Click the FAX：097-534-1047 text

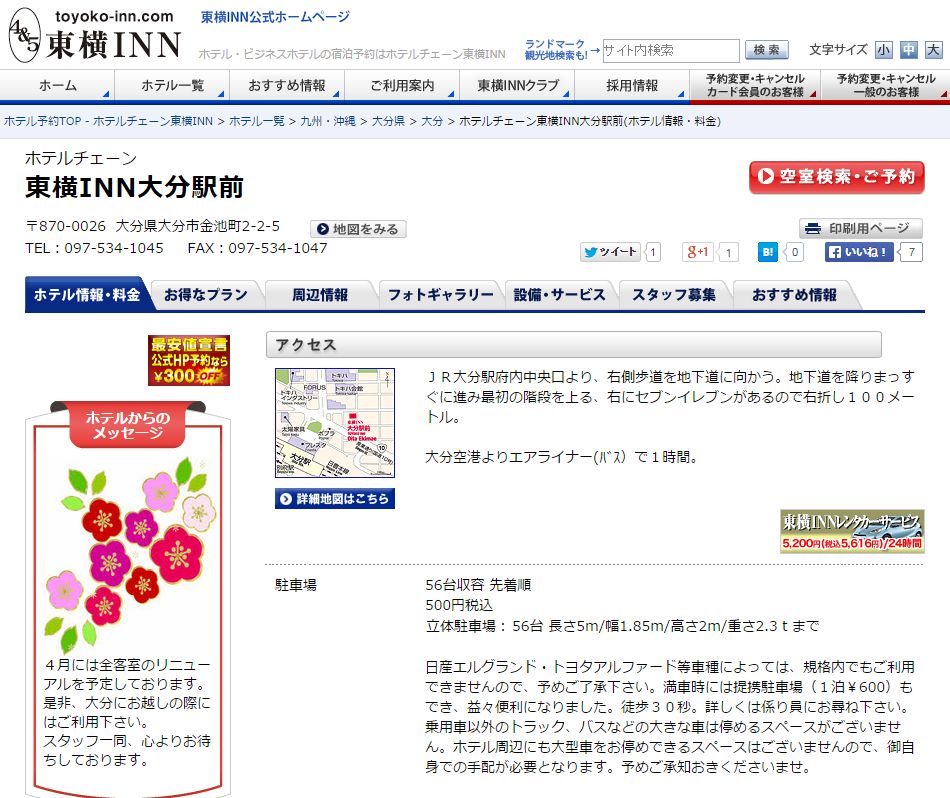point(257,248)
